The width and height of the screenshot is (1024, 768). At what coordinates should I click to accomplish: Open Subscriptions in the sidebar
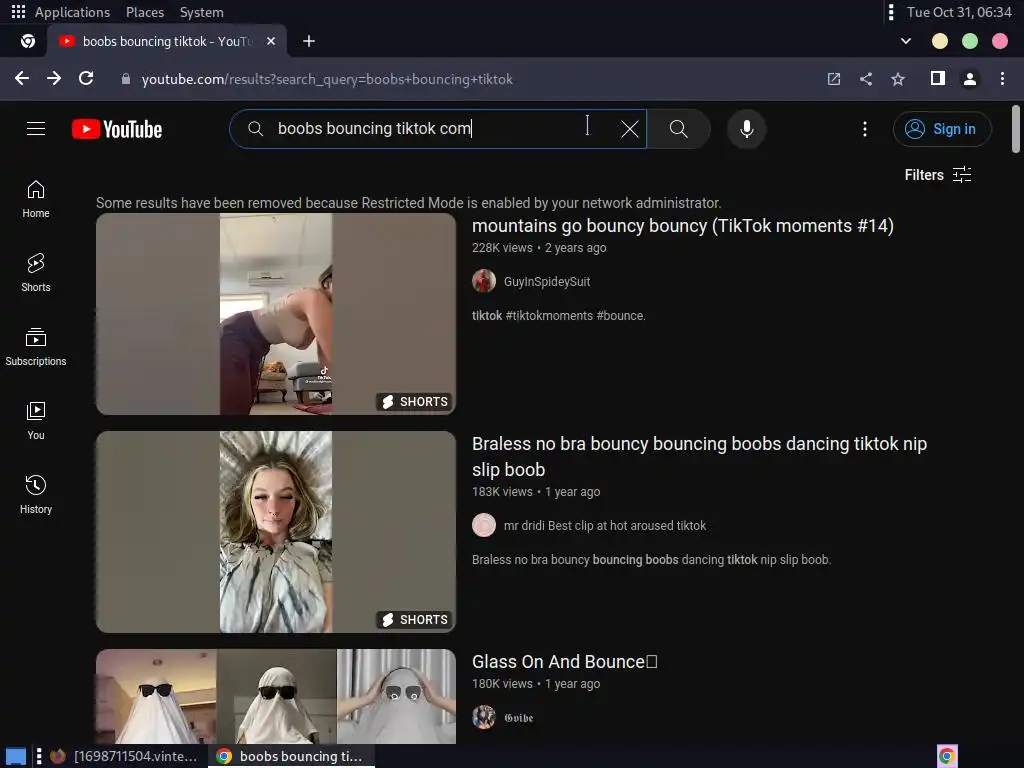pos(36,347)
